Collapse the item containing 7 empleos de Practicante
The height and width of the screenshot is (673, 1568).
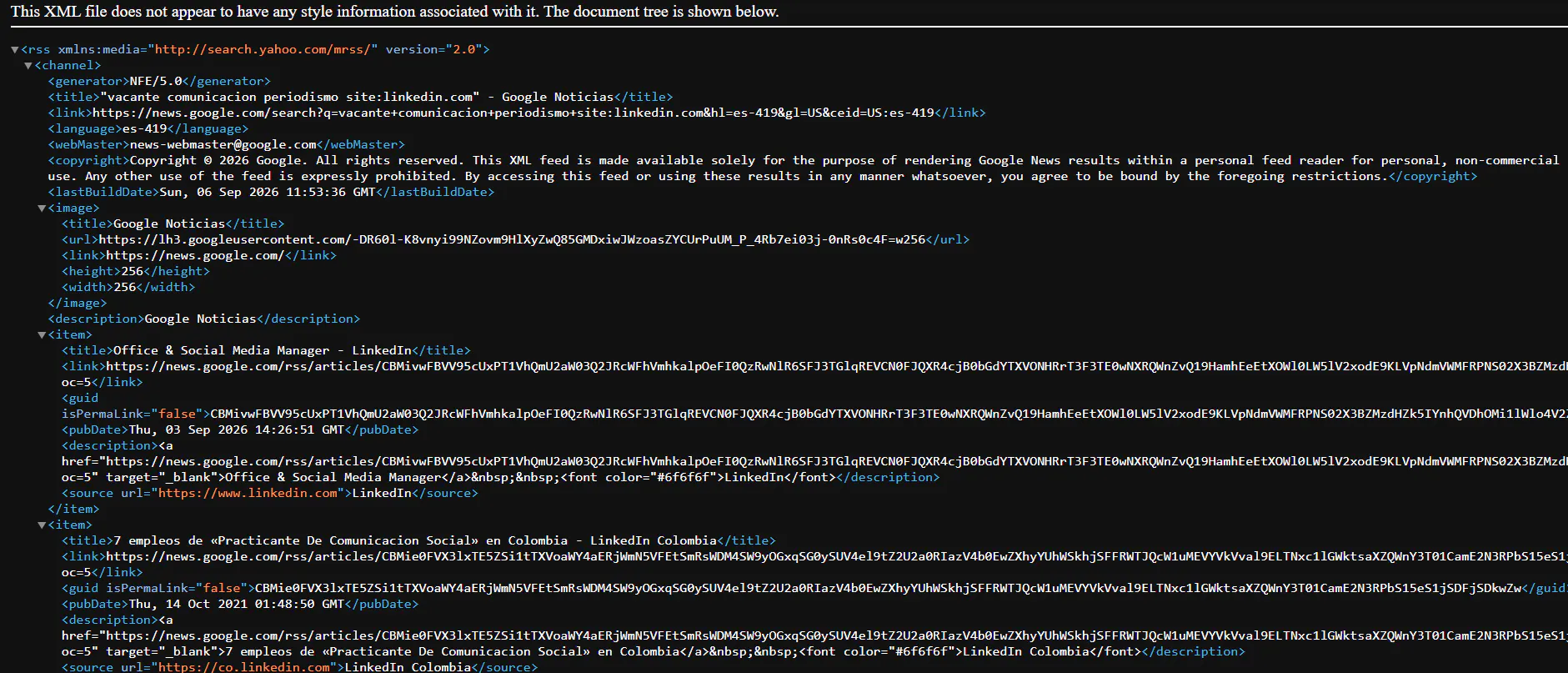coord(42,525)
